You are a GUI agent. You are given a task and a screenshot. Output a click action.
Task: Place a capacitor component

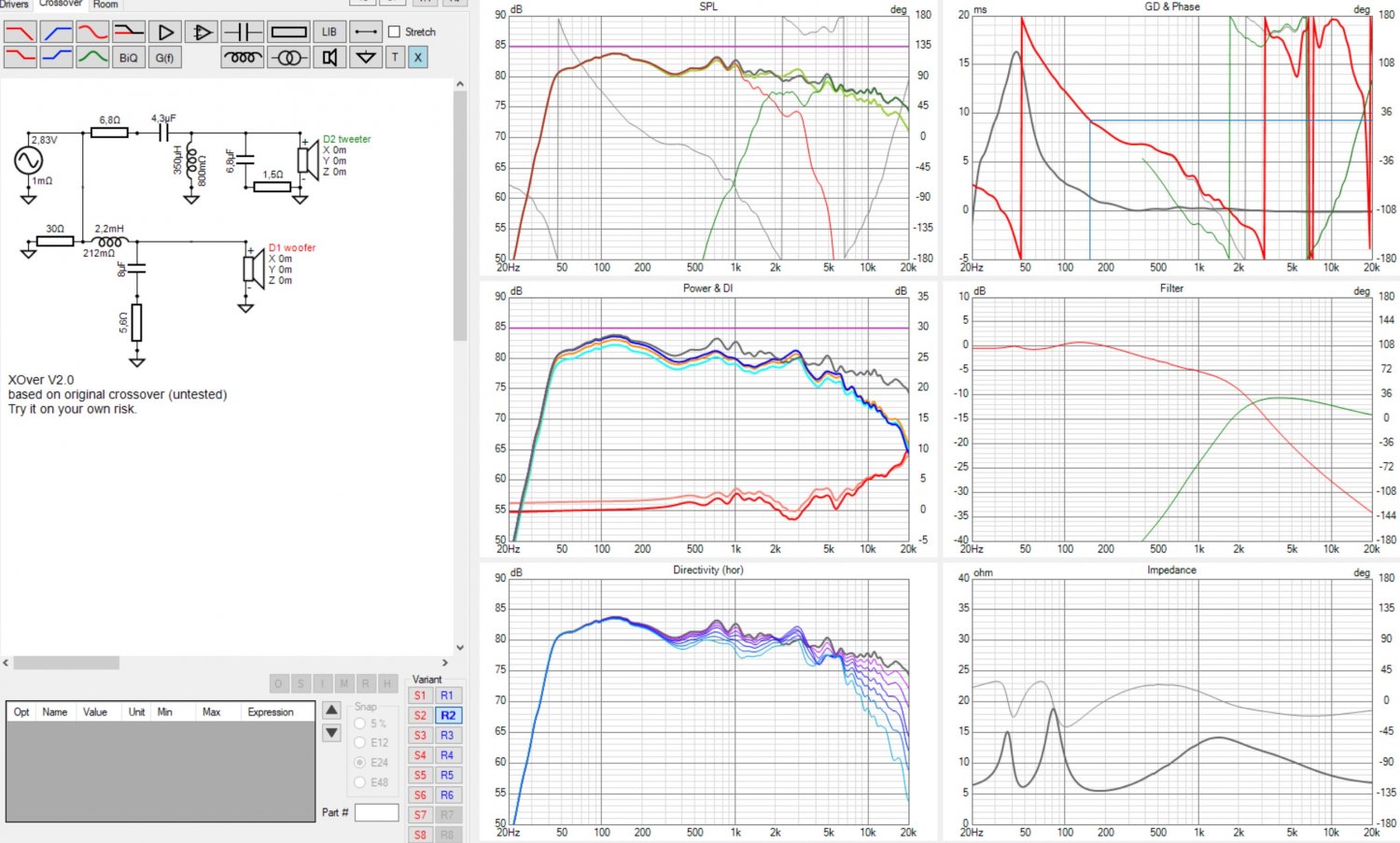[243, 32]
